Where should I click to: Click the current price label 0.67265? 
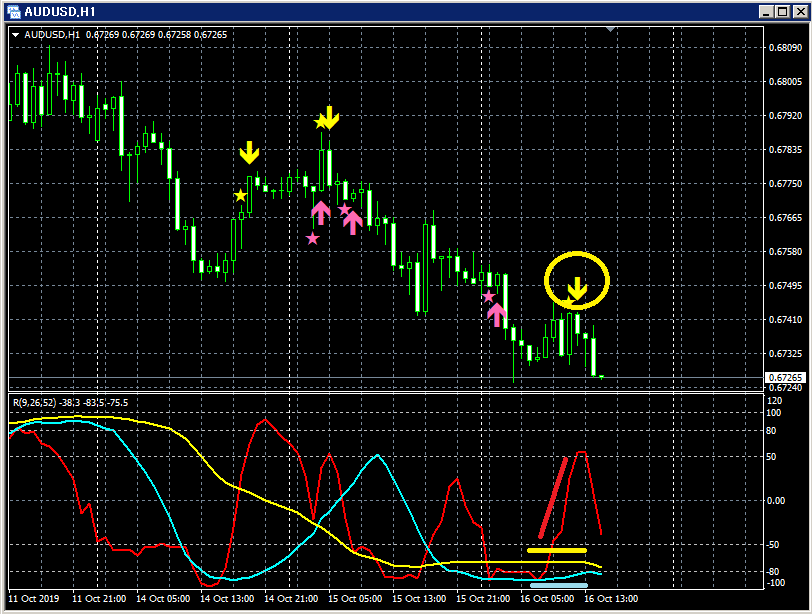click(x=785, y=378)
